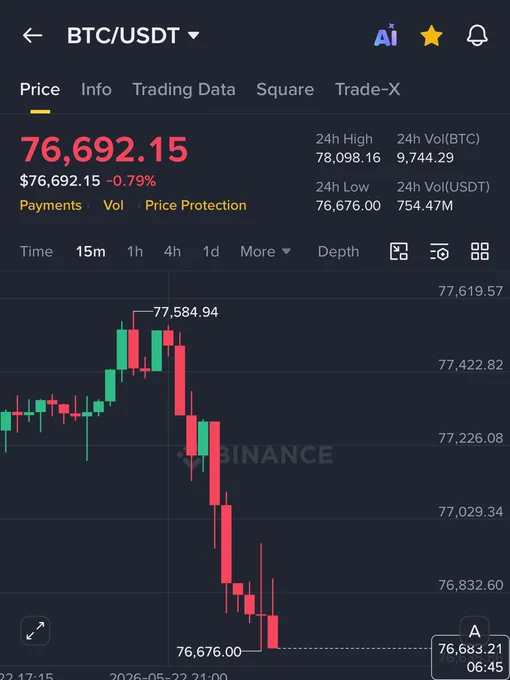Tap the Payments link
This screenshot has width=510, height=680.
(51, 205)
